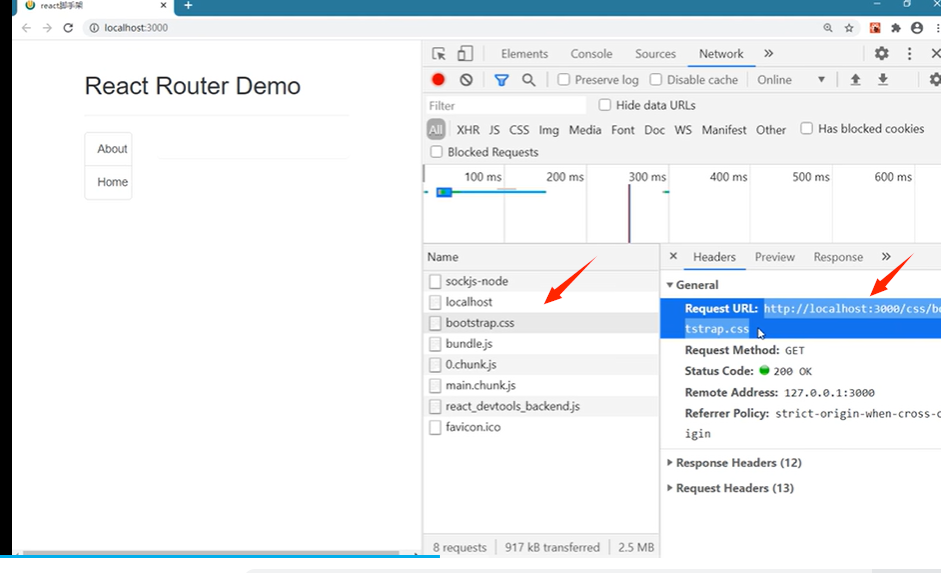941x573 pixels.
Task: Go back in browser history
Action: pos(26,28)
